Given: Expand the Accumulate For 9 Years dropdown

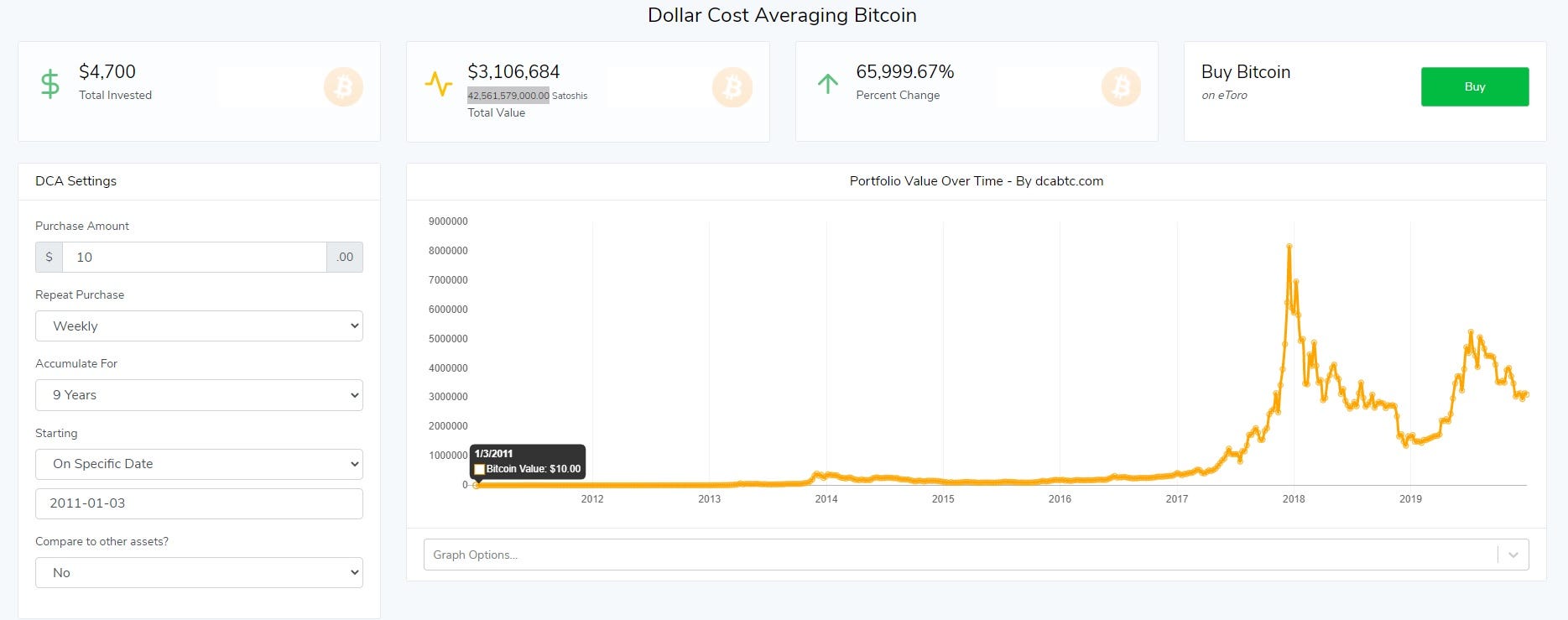Looking at the screenshot, I should (x=199, y=395).
